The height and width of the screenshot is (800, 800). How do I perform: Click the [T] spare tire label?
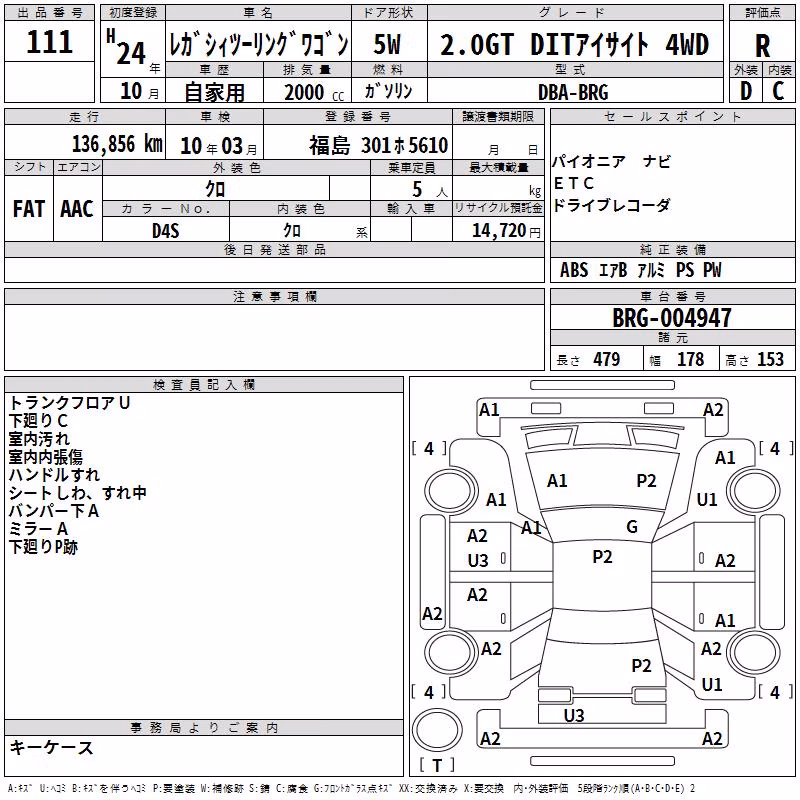437,765
